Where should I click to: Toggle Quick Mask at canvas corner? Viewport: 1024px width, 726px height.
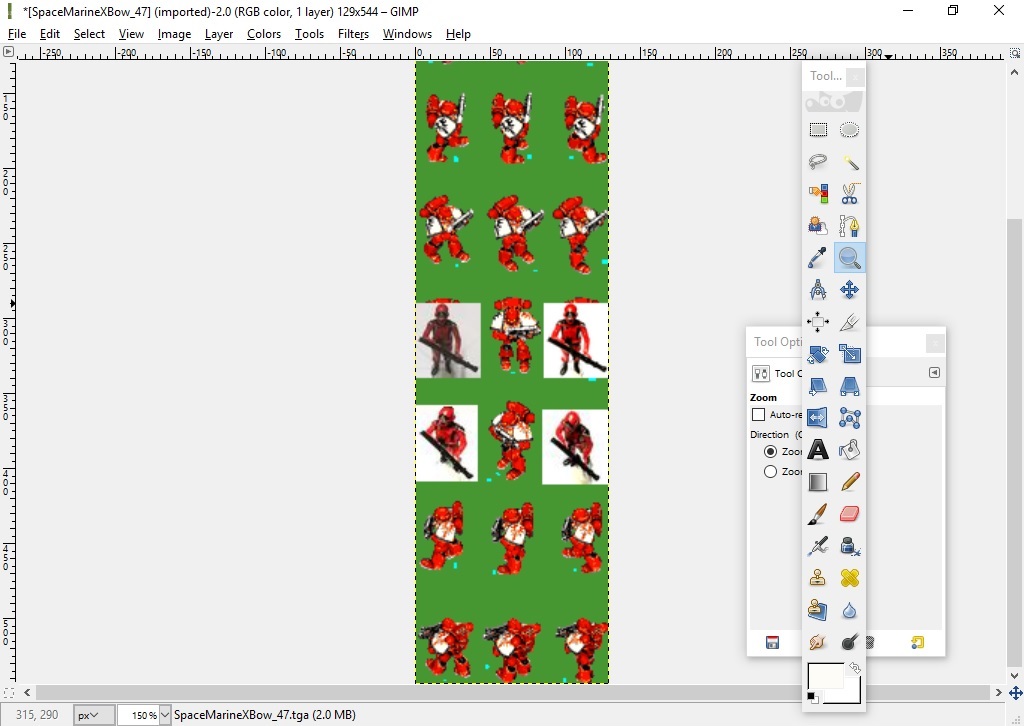tap(8, 693)
